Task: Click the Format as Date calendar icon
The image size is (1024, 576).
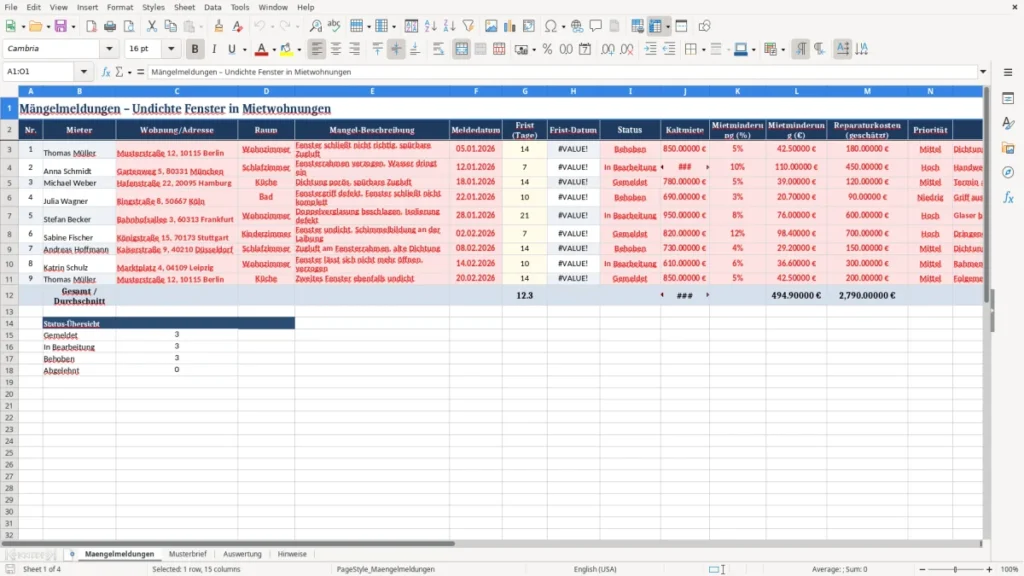Action: [x=585, y=49]
